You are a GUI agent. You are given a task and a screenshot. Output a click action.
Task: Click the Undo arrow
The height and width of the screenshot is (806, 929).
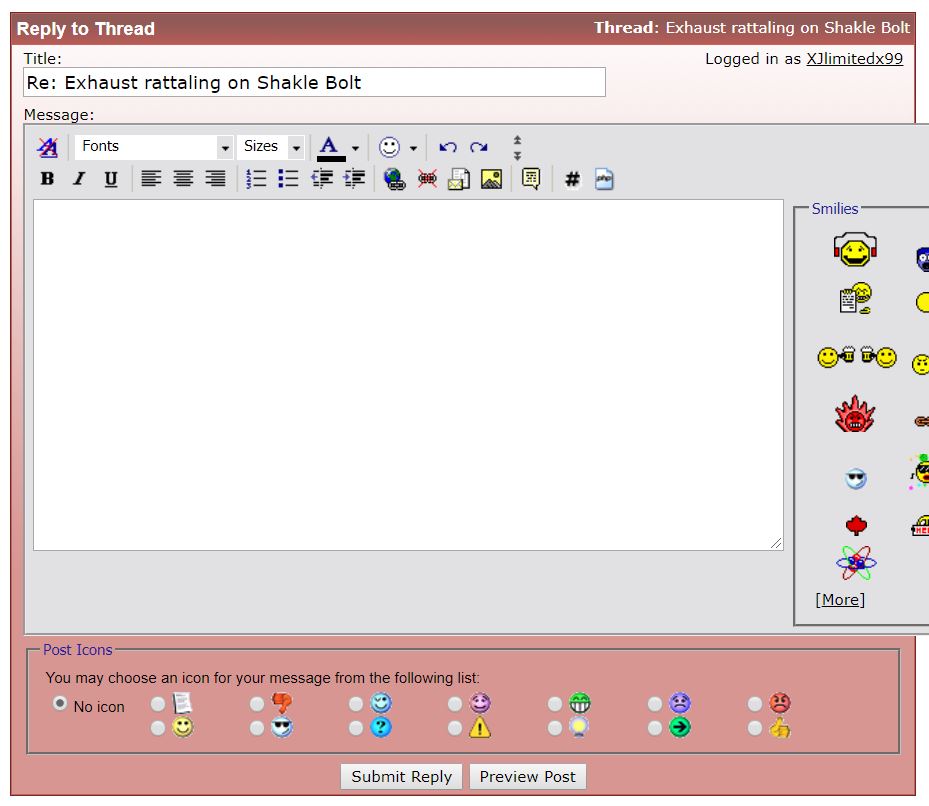[448, 147]
